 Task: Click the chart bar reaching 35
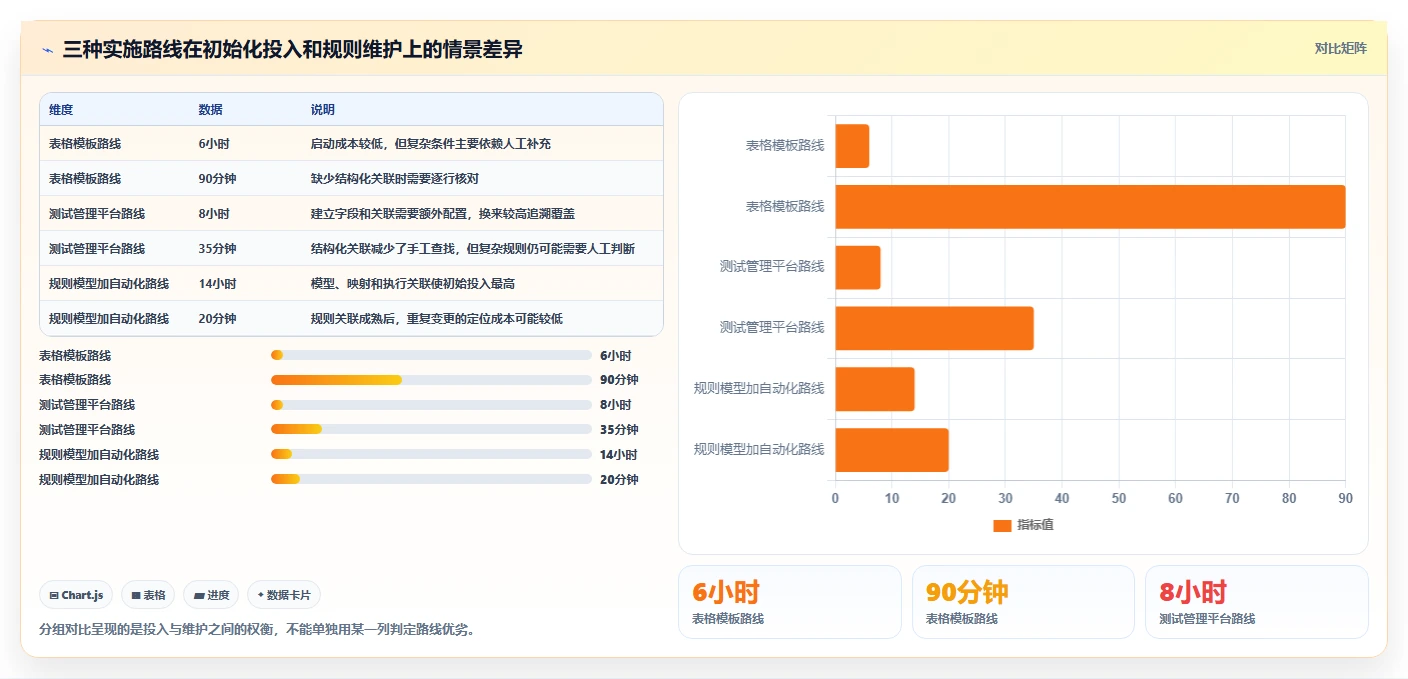point(935,328)
